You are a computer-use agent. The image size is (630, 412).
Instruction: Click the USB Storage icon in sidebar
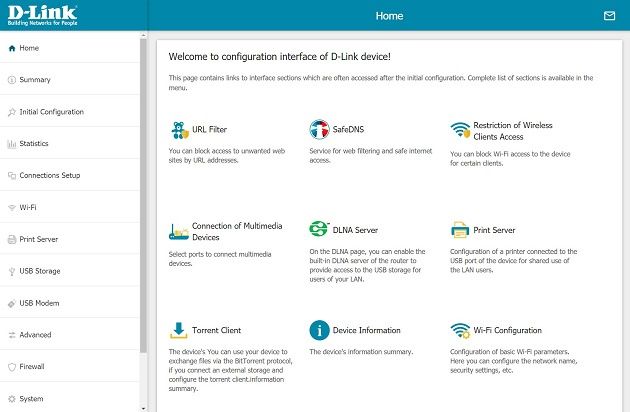point(12,271)
